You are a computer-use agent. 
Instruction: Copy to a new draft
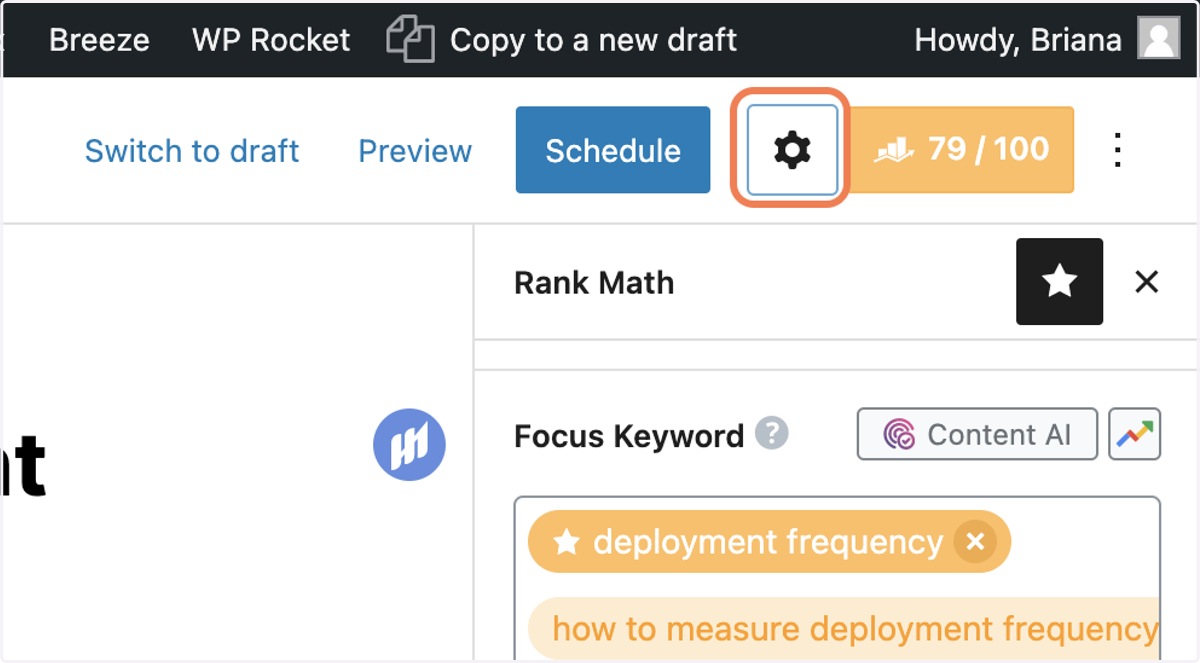pyautogui.click(x=562, y=40)
